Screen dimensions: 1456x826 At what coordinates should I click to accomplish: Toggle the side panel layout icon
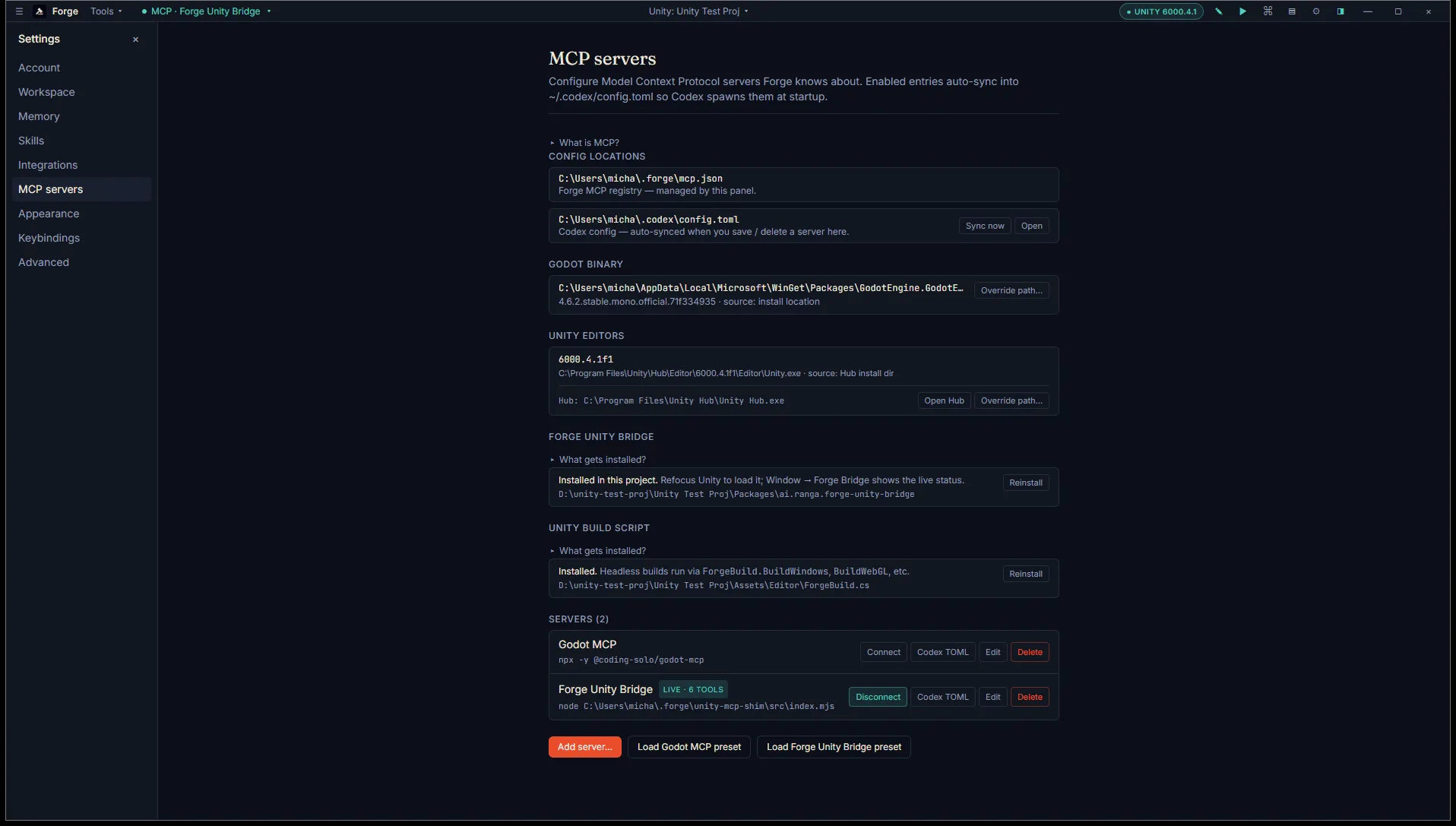[1340, 11]
